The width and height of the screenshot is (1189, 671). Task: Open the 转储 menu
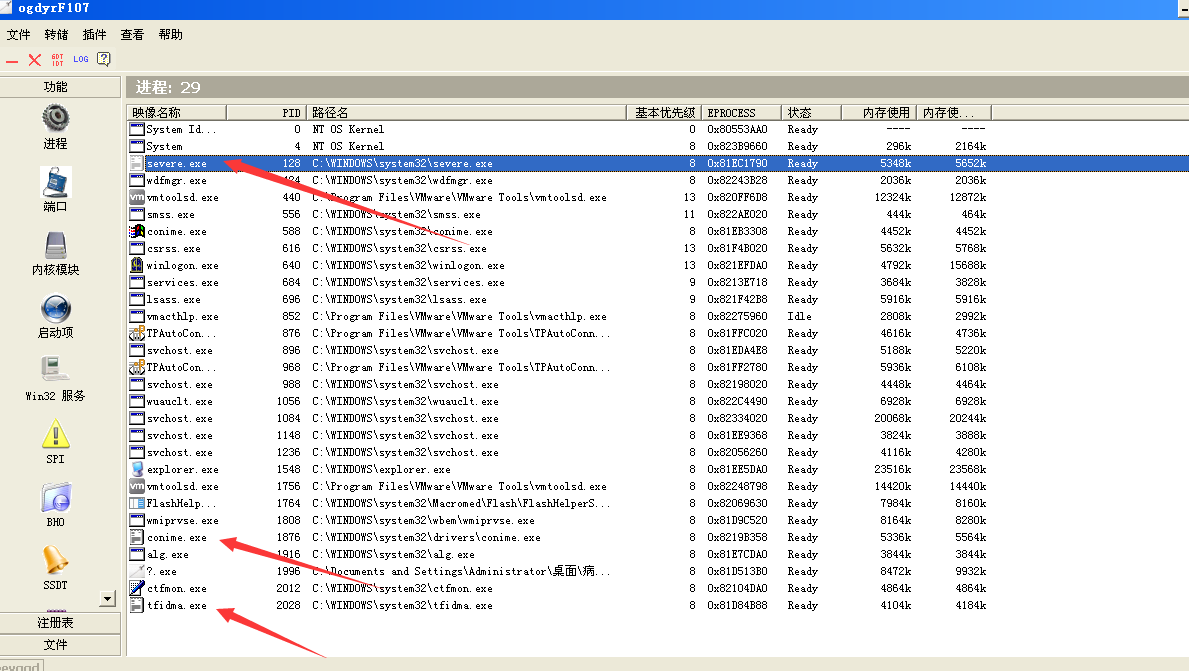point(56,35)
